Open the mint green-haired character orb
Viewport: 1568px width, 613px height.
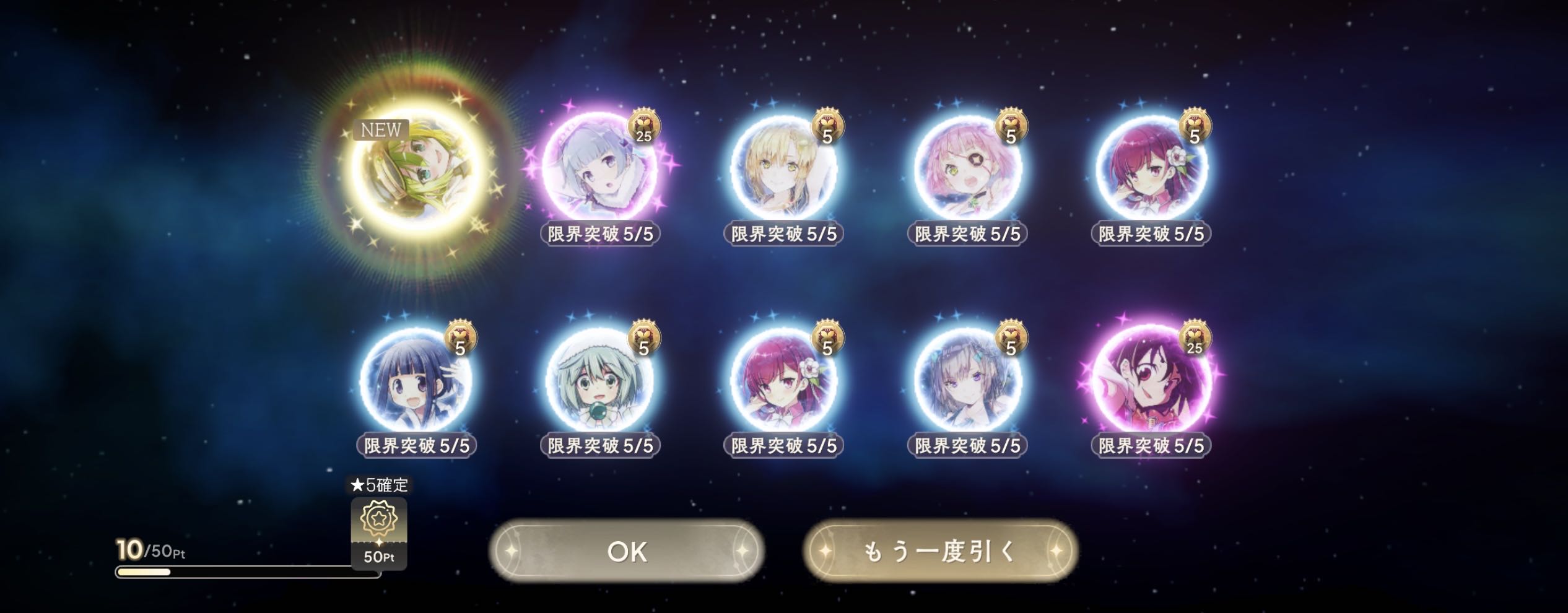point(599,380)
